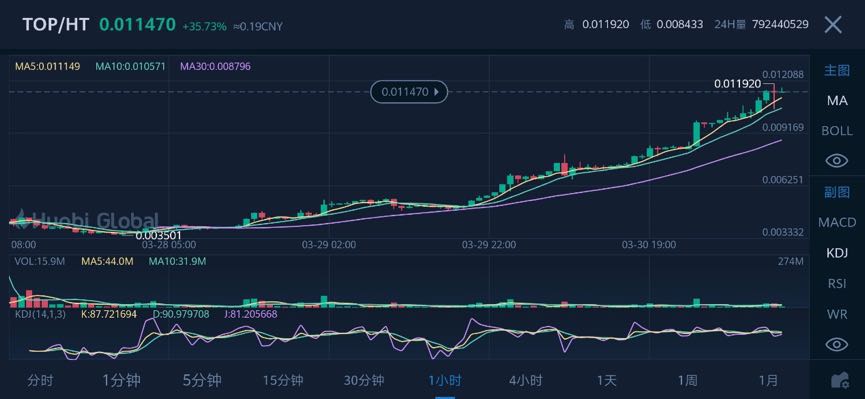
Task: Click the MA5:0.011149 legend
Action: [x=47, y=66]
